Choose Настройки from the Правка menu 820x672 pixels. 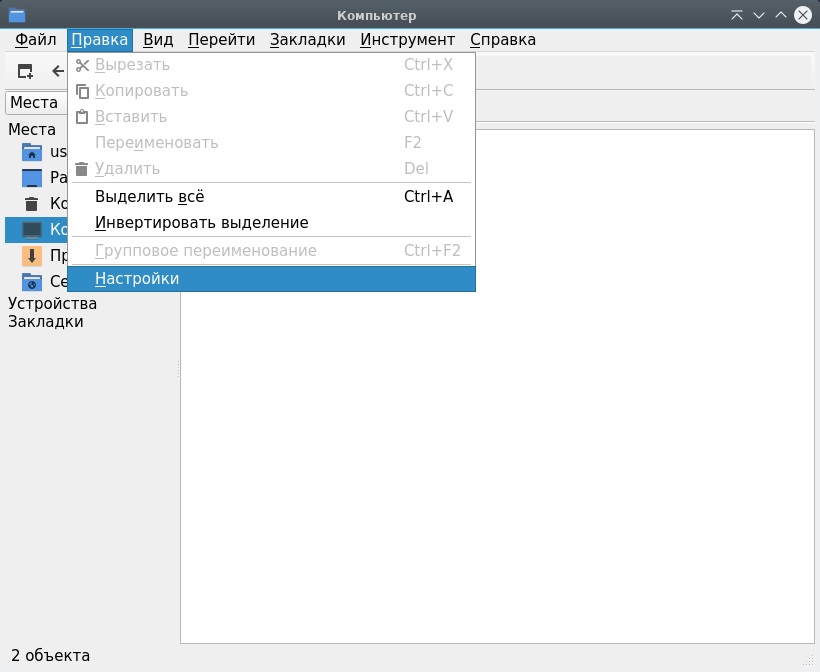[x=137, y=279]
